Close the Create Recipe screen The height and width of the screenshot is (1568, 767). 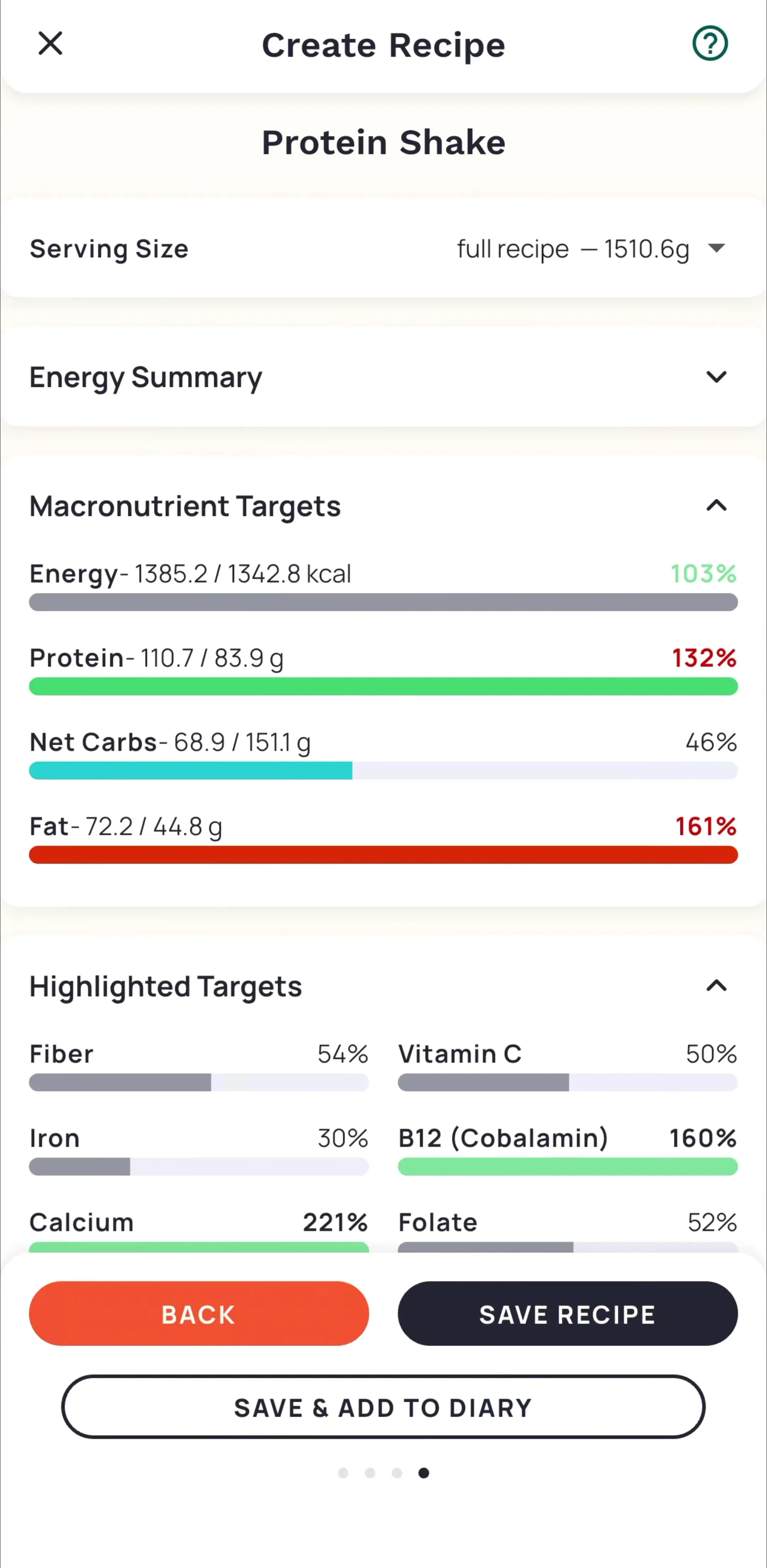(50, 44)
